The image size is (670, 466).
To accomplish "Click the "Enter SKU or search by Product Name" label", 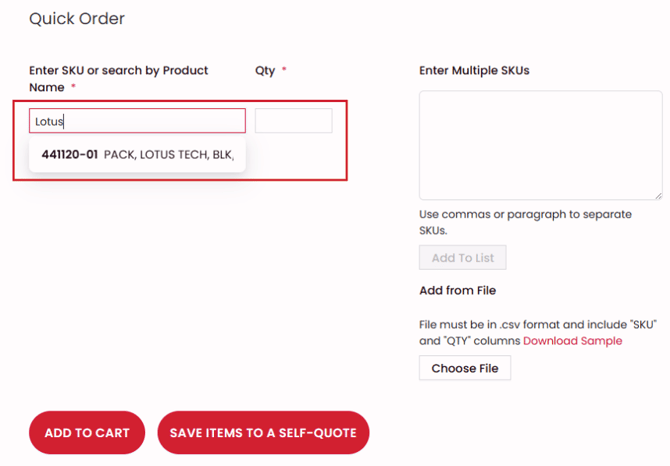I will [x=118, y=71].
